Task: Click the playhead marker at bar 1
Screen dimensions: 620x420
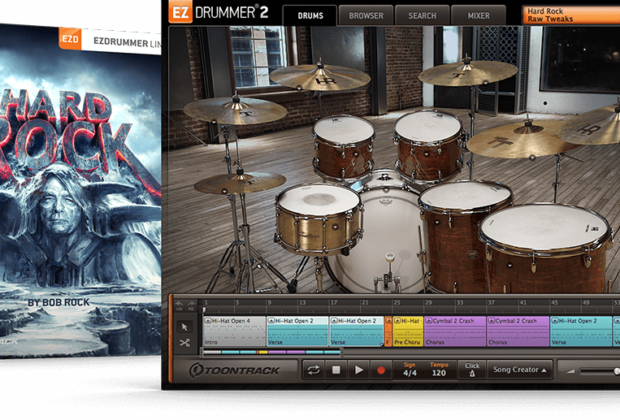Action: coord(204,310)
